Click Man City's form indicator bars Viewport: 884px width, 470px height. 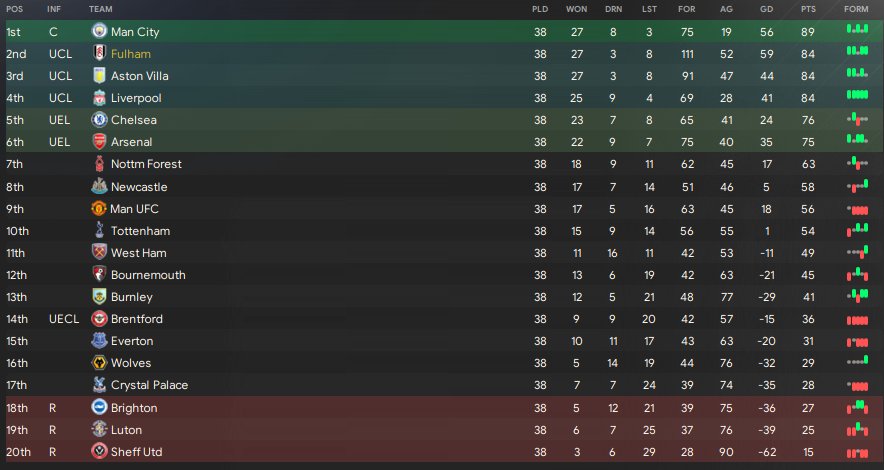(x=856, y=32)
